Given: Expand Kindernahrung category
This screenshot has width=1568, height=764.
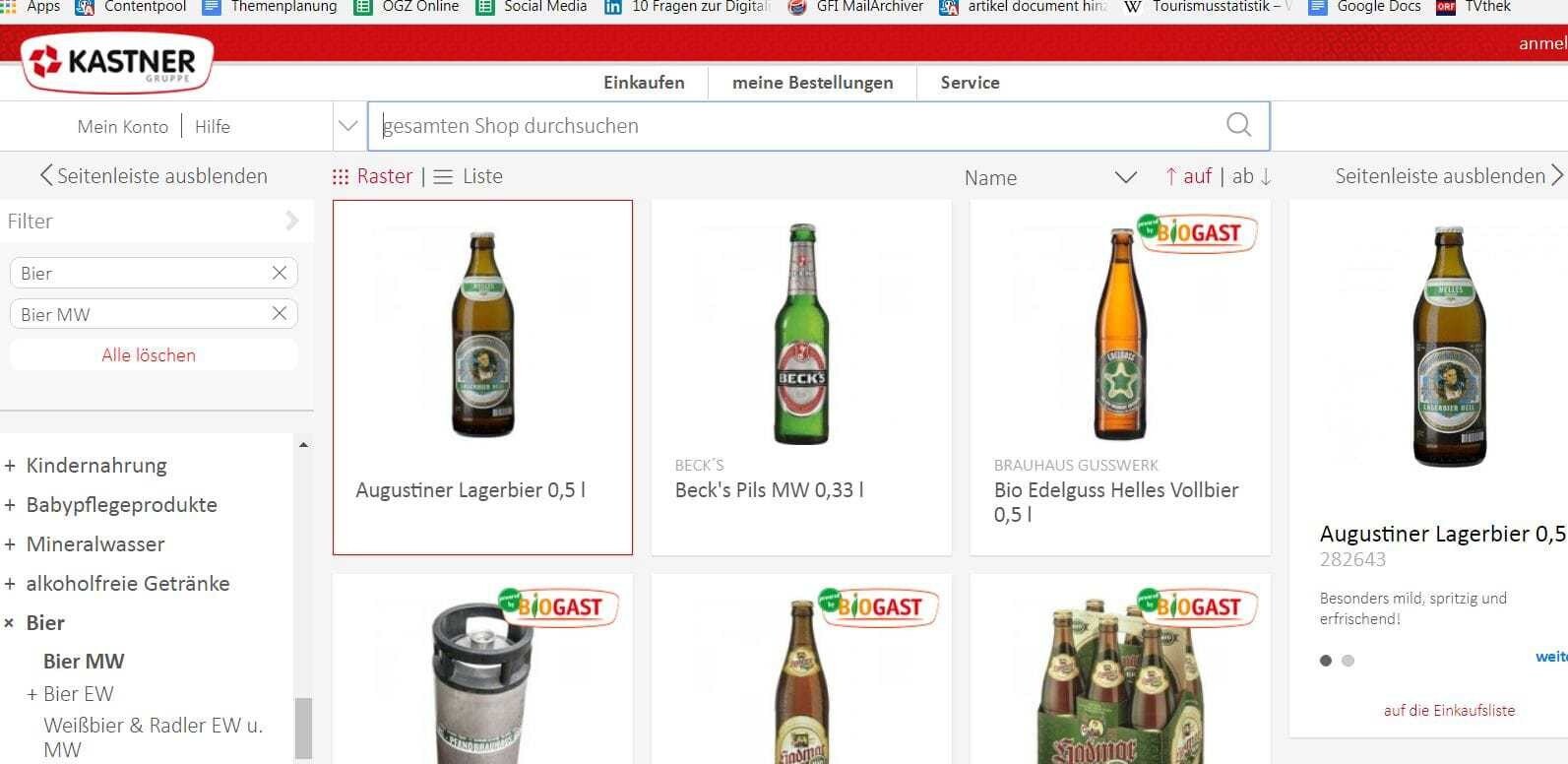Looking at the screenshot, I should (x=10, y=466).
